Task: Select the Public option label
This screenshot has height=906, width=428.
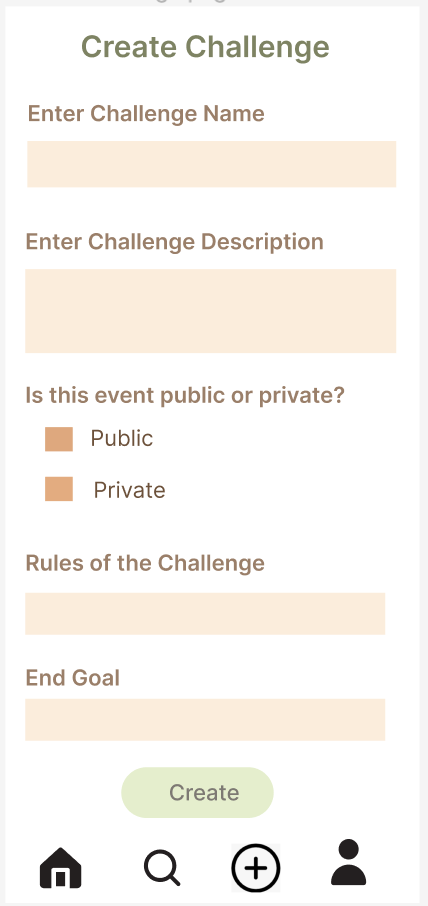Action: pos(122,439)
